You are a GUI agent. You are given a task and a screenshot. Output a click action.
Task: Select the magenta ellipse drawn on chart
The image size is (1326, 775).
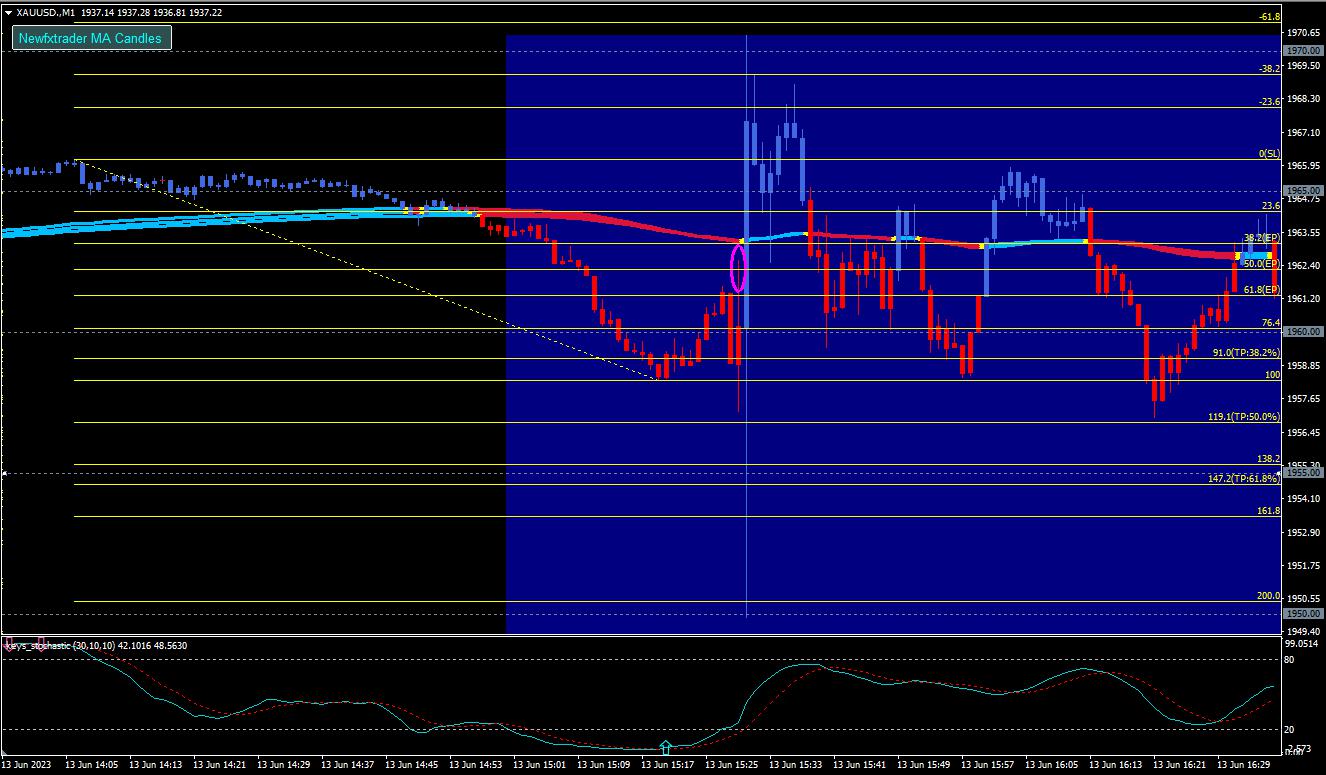coord(739,268)
